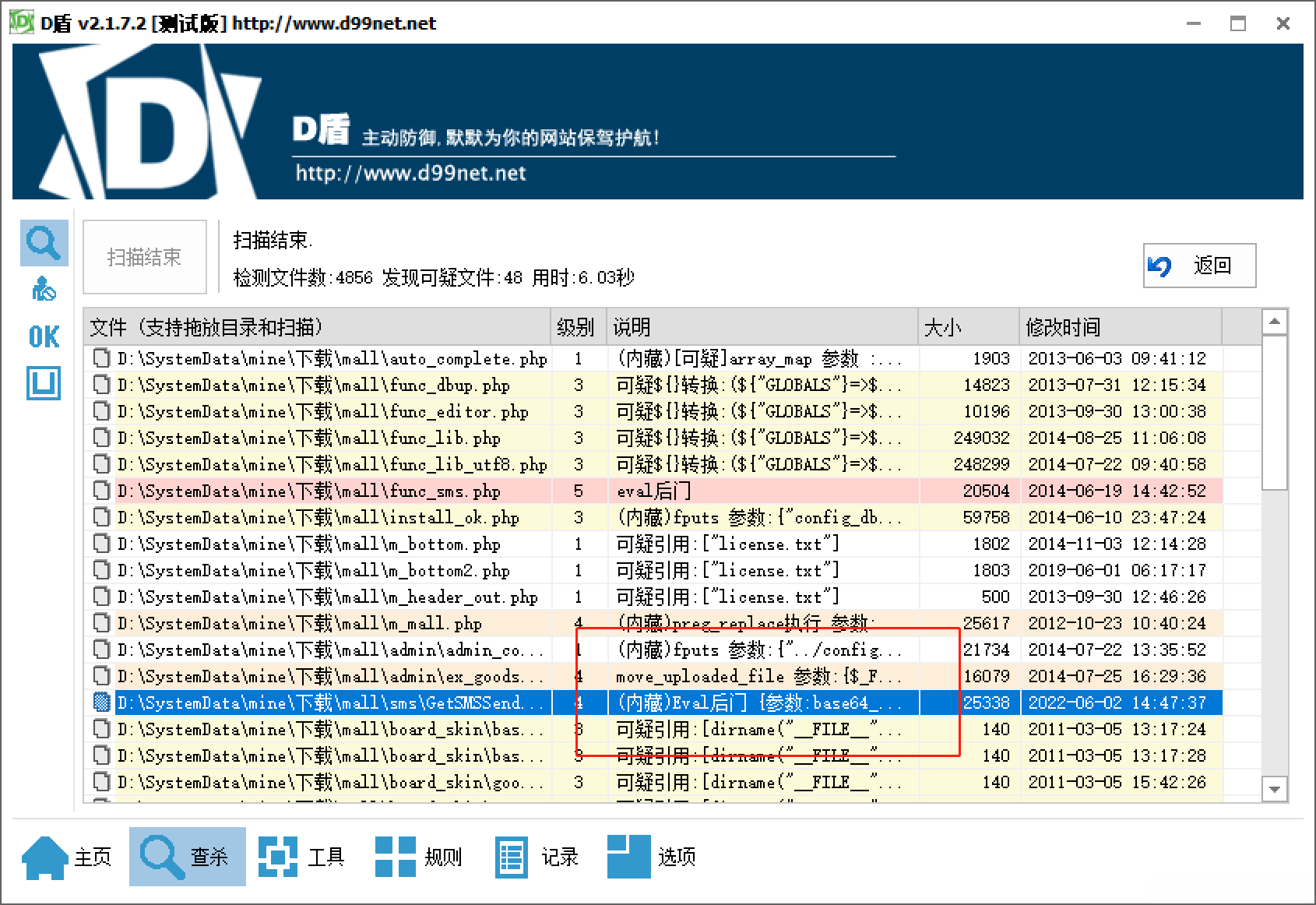
Task: Click file icon of func_sms.php row
Action: 101,491
